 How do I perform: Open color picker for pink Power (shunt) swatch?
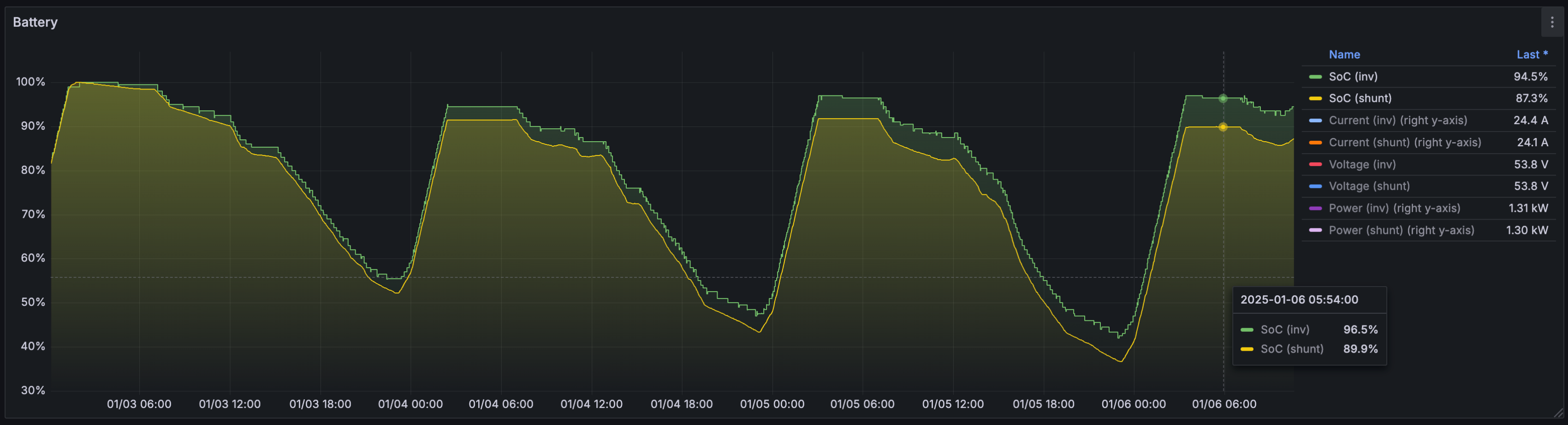[1315, 230]
